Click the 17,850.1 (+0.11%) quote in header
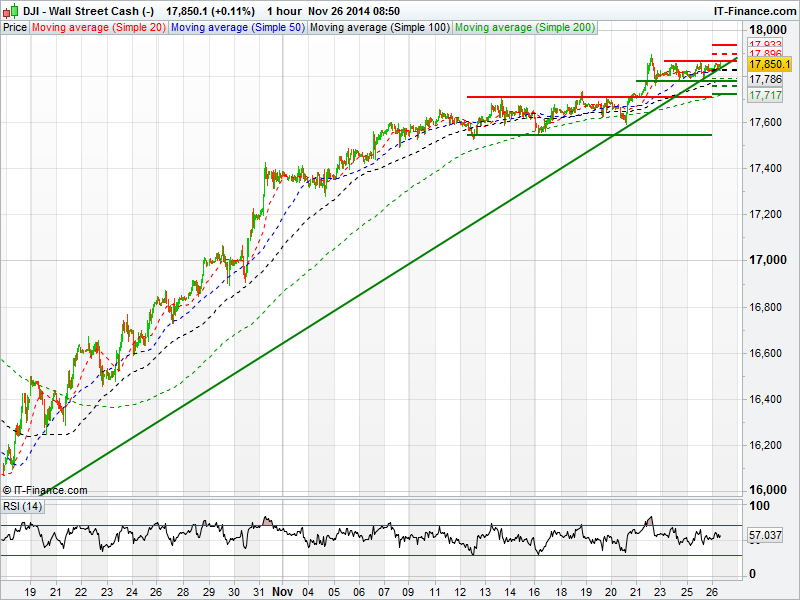Viewport: 800px width, 600px height. click(x=210, y=11)
